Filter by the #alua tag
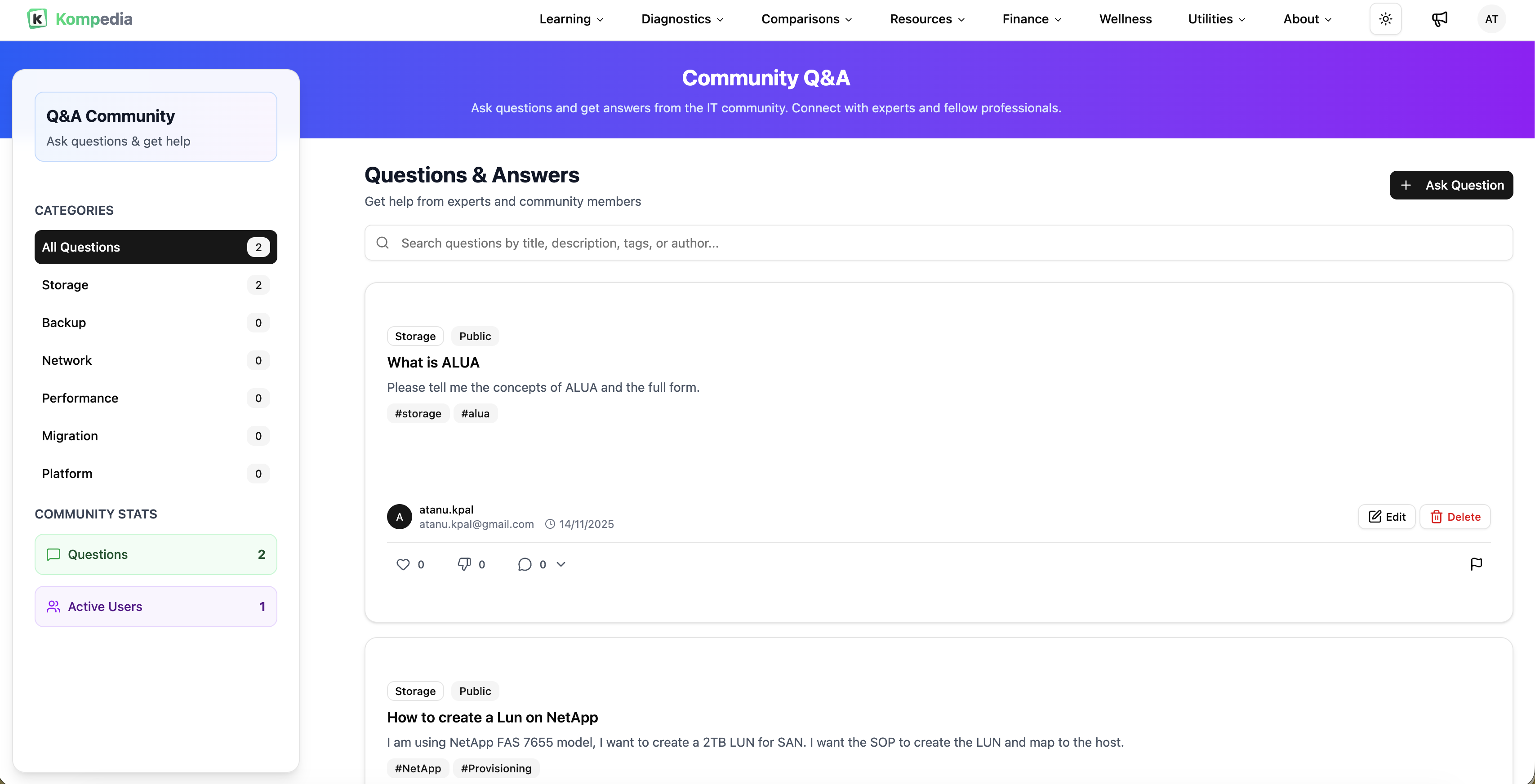Image resolution: width=1535 pixels, height=784 pixels. click(475, 413)
